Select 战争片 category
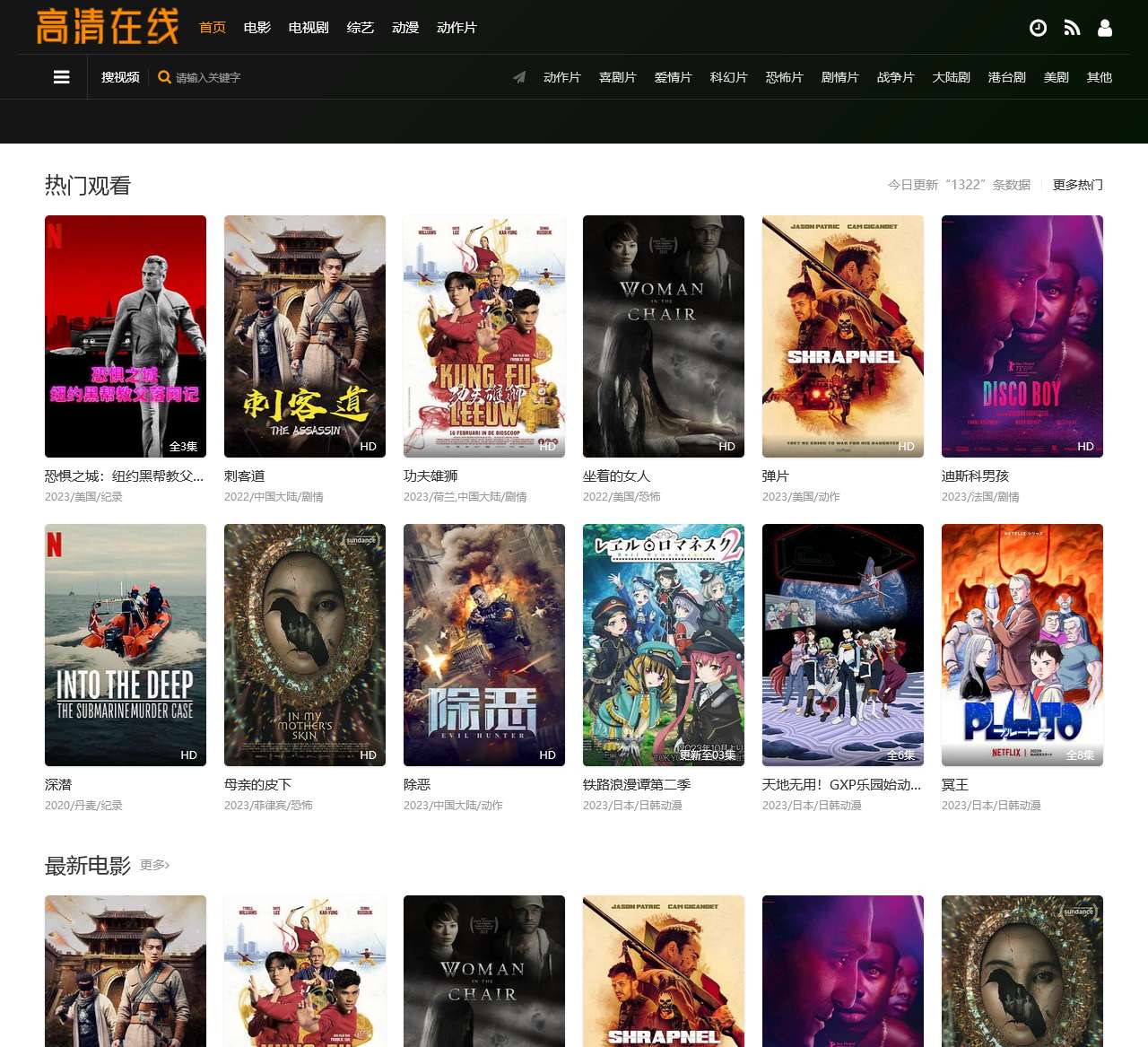 click(x=896, y=77)
